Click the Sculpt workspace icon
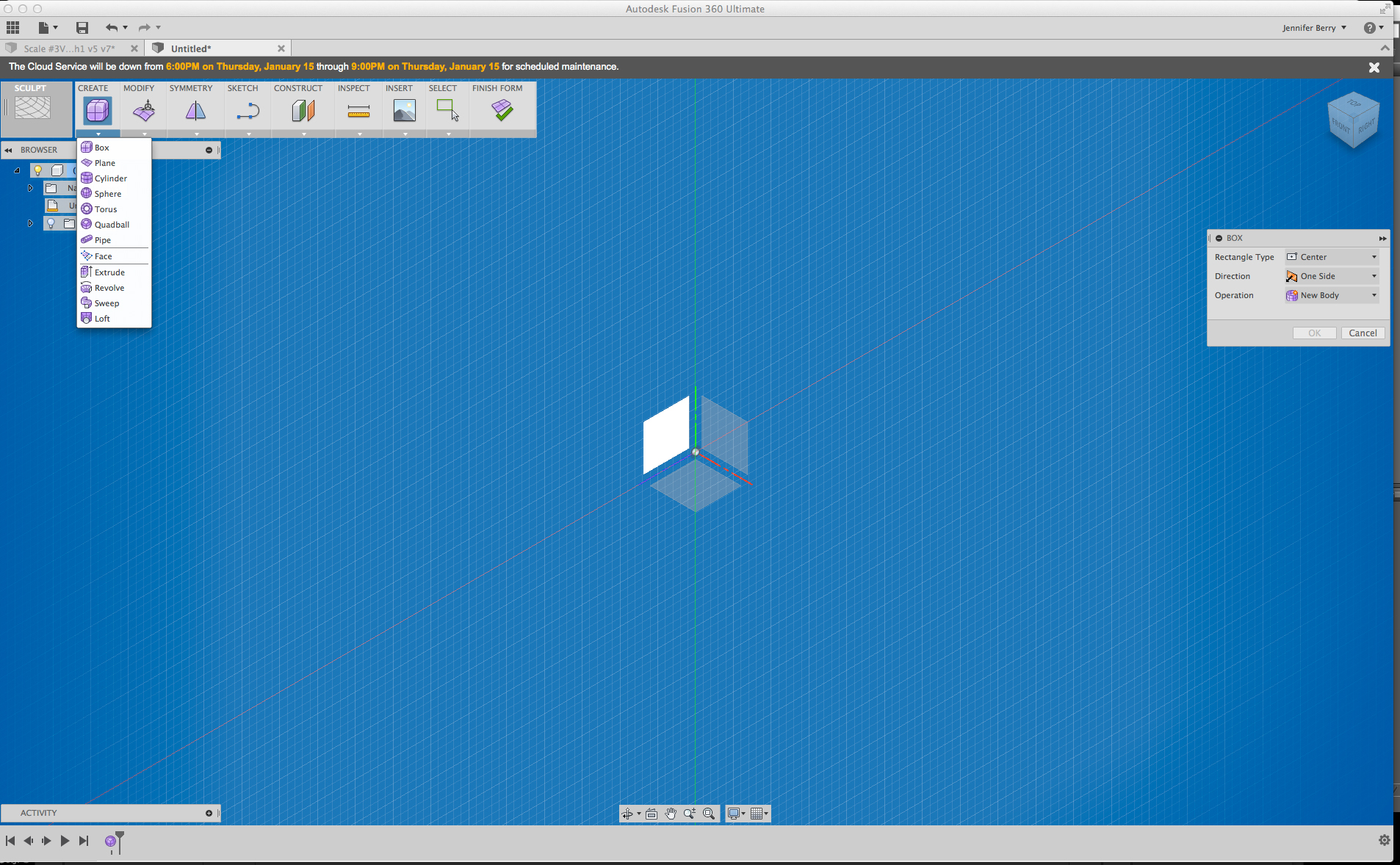Viewport: 1400px width, 865px height. coord(33,109)
